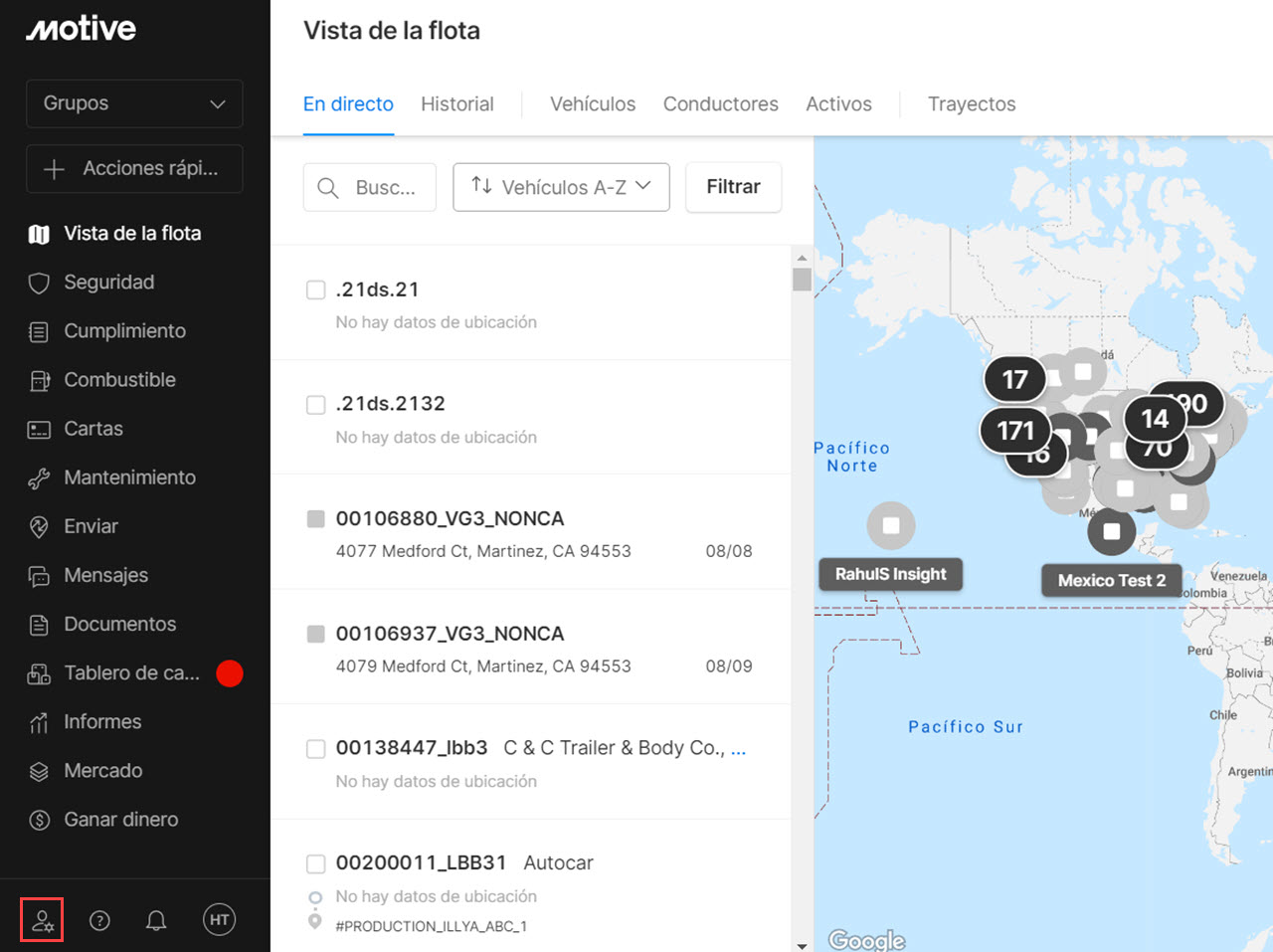Viewport: 1273px width, 952px height.
Task: Toggle the checkbox for 00106880_VG3_NONCA
Action: click(315, 518)
